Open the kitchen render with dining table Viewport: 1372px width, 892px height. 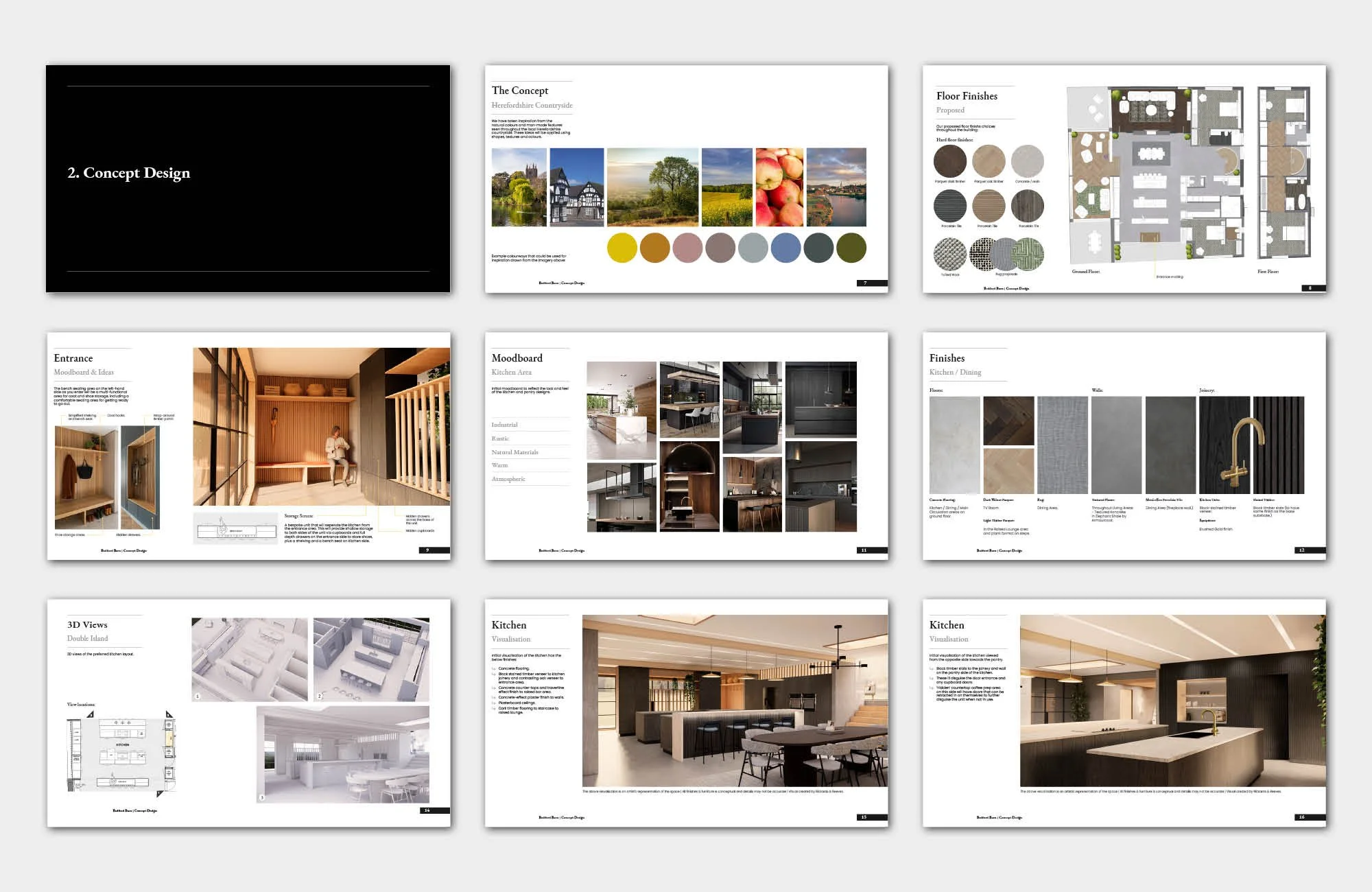click(x=734, y=701)
